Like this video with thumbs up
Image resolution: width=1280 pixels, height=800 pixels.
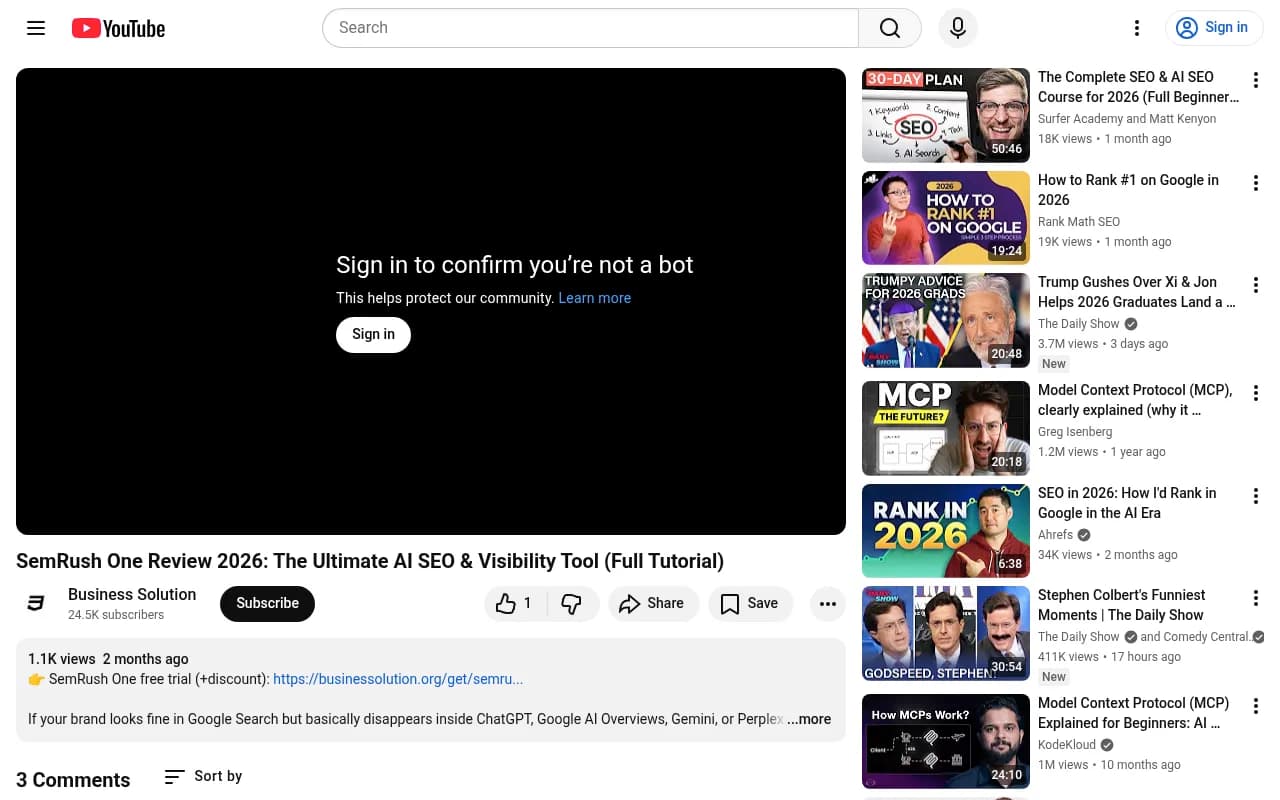(x=514, y=603)
